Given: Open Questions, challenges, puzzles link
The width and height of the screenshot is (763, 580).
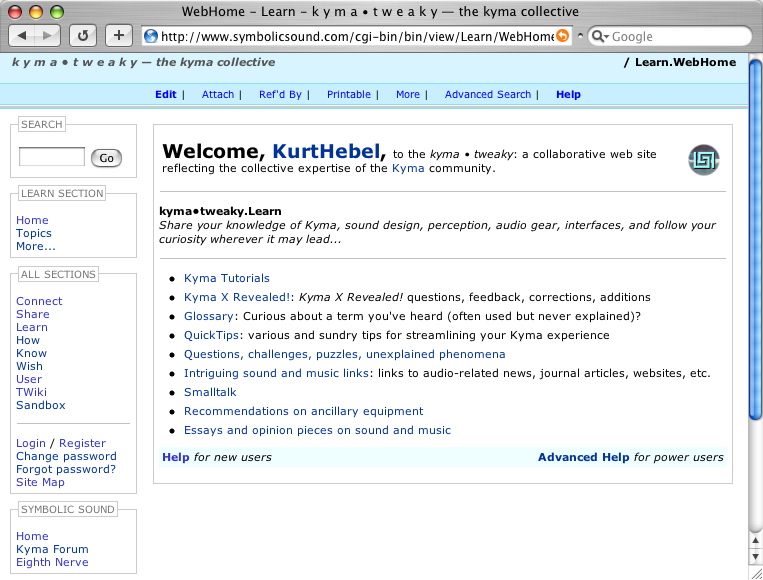Looking at the screenshot, I should pyautogui.click(x=345, y=354).
